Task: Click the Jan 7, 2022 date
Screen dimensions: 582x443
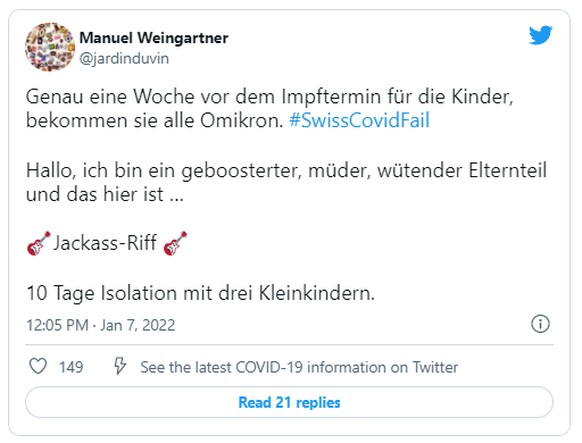Action: click(137, 325)
